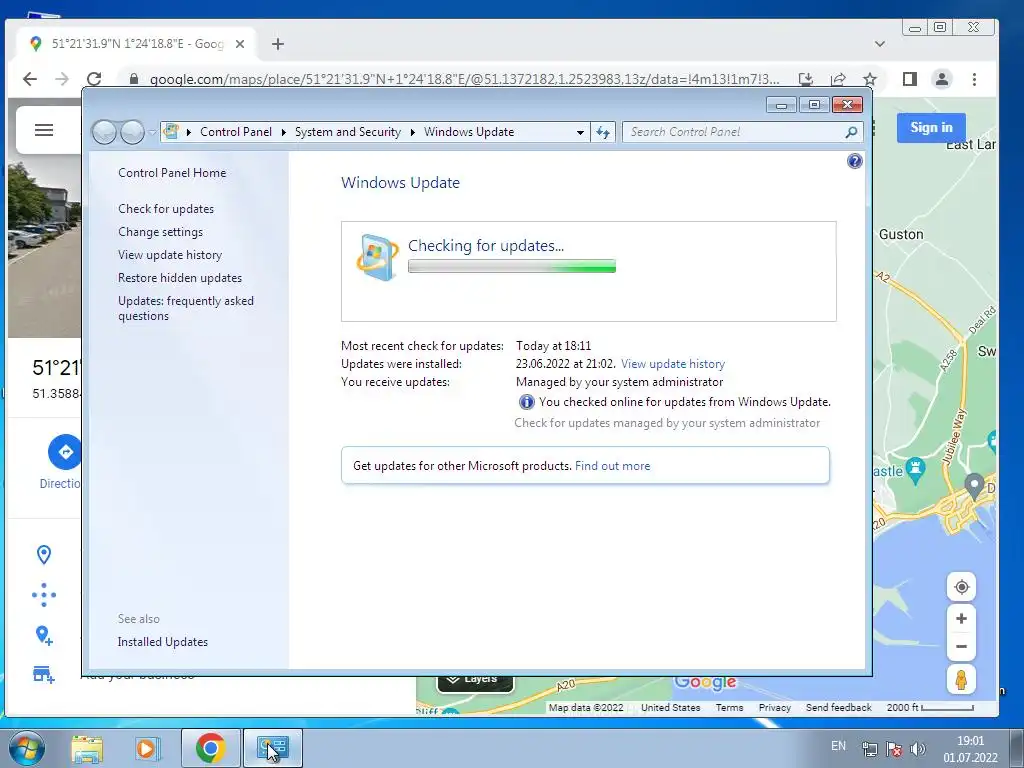Select the Google Maps Chrome tab
1024x768 pixels.
tap(134, 44)
